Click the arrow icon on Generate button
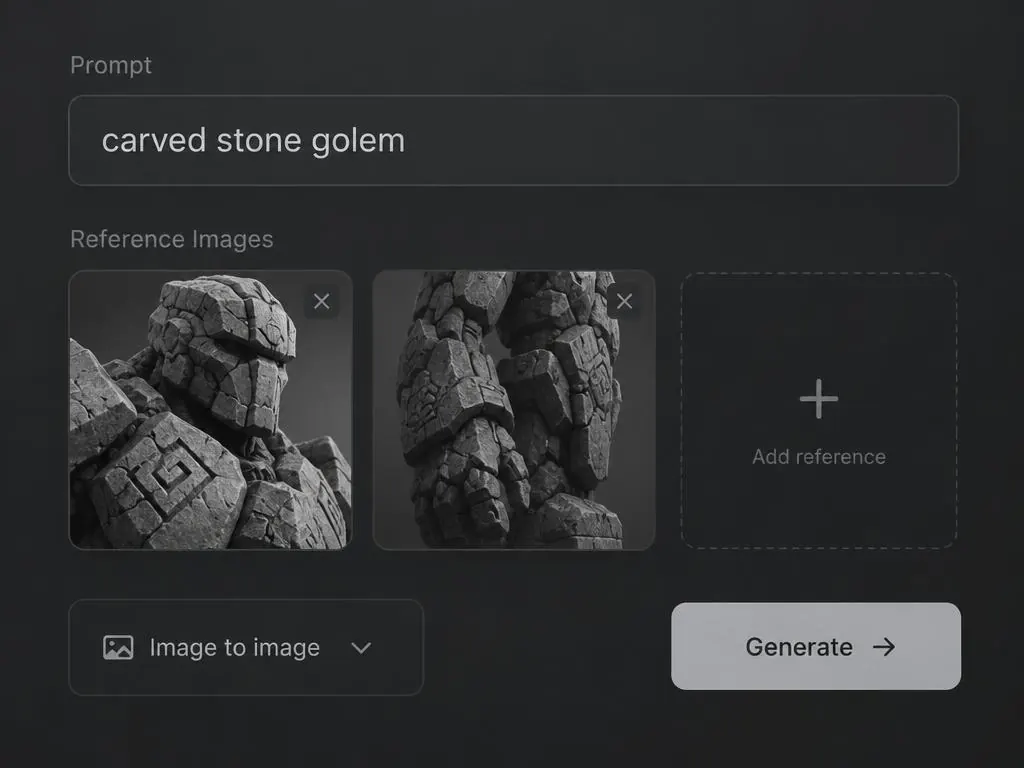Image resolution: width=1024 pixels, height=768 pixels. pos(884,647)
